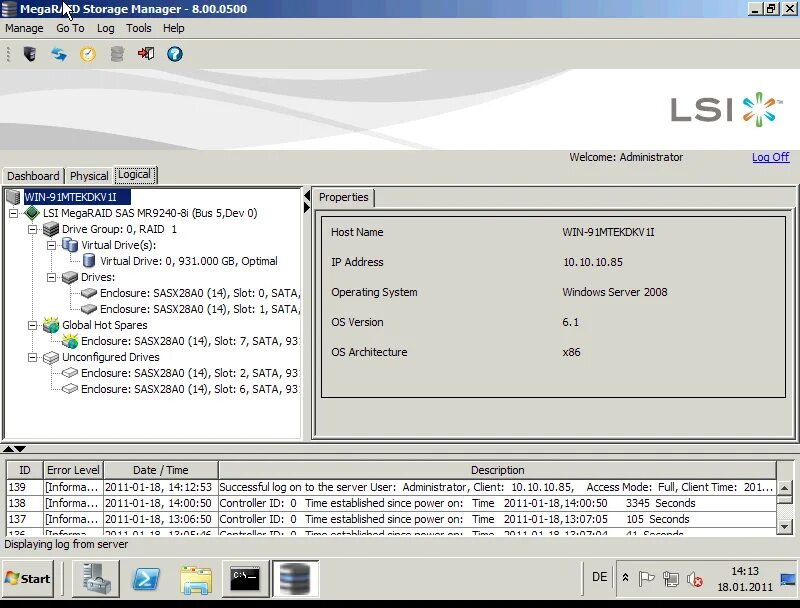Viewport: 800px width, 608px height.
Task: Click the Virtual Drive(s) cylinders icon
Action: click(x=70, y=245)
